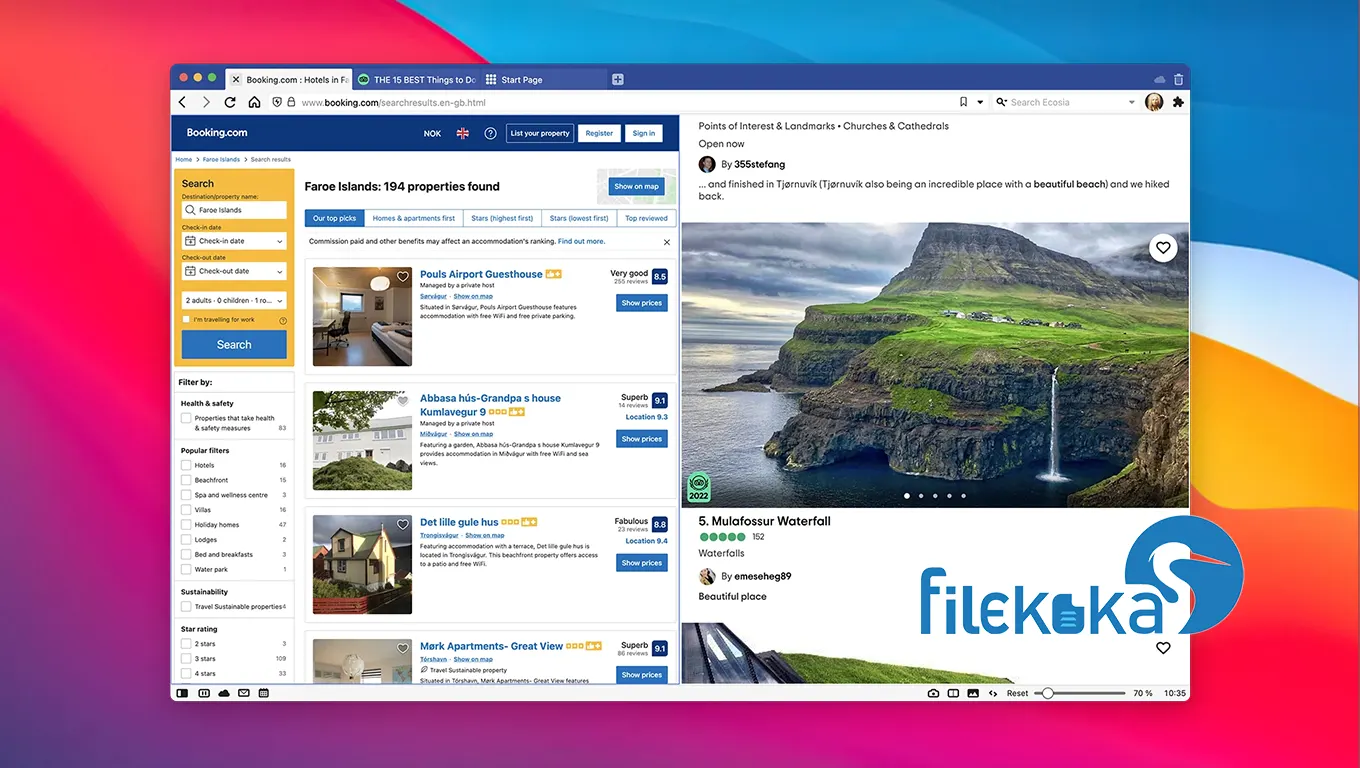
Task: Show prices for Pouls Airport Guesthouse
Action: pyautogui.click(x=642, y=303)
